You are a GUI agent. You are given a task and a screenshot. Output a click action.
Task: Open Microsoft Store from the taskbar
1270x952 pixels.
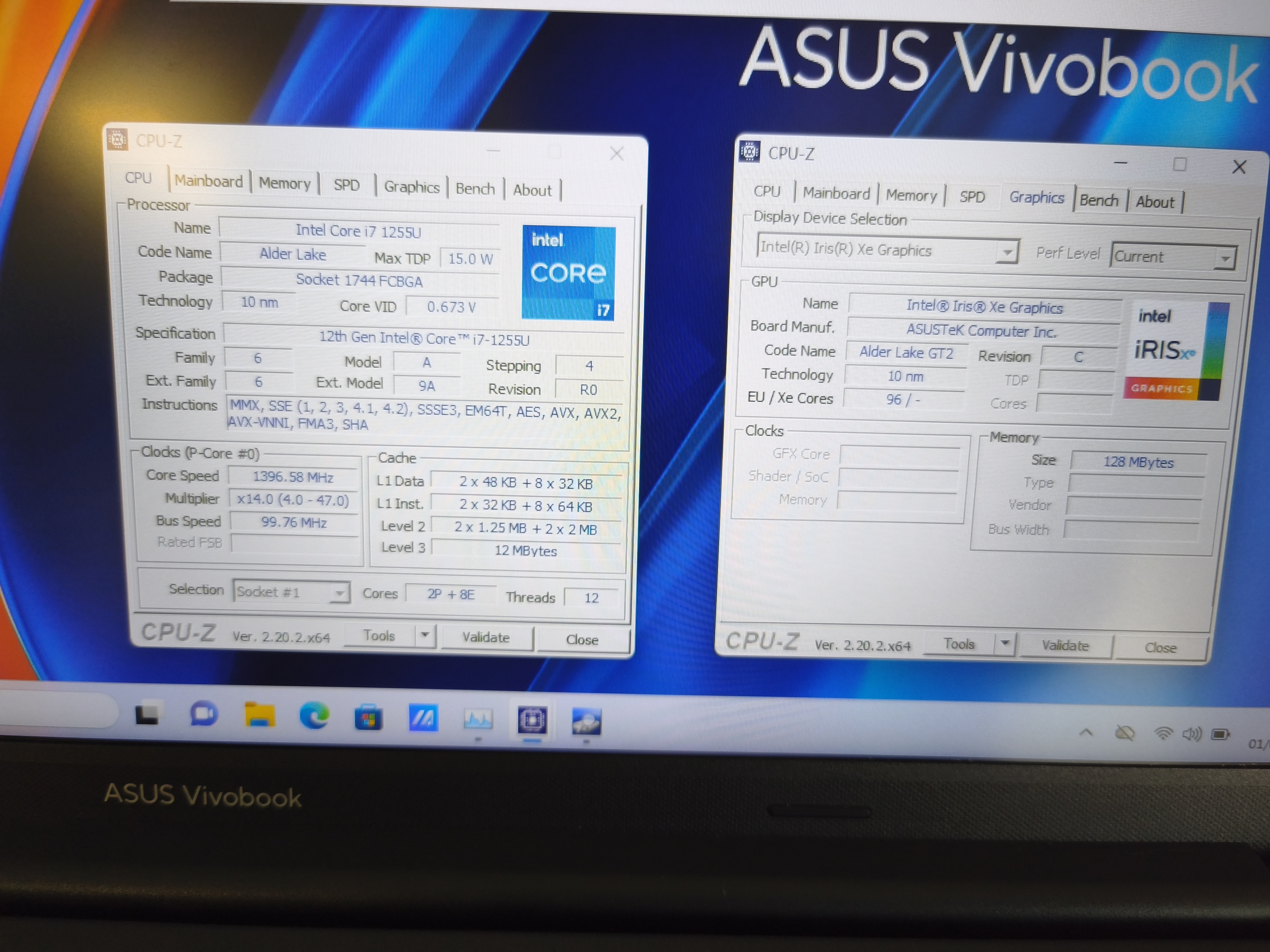point(368,717)
